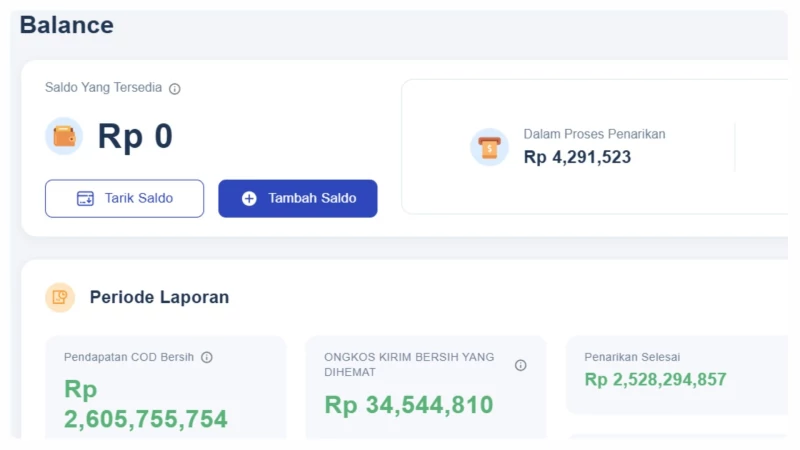Screen dimensions: 800x450
Task: Open the Pendapatan COD Bersih info tooltip icon
Action: (x=207, y=357)
